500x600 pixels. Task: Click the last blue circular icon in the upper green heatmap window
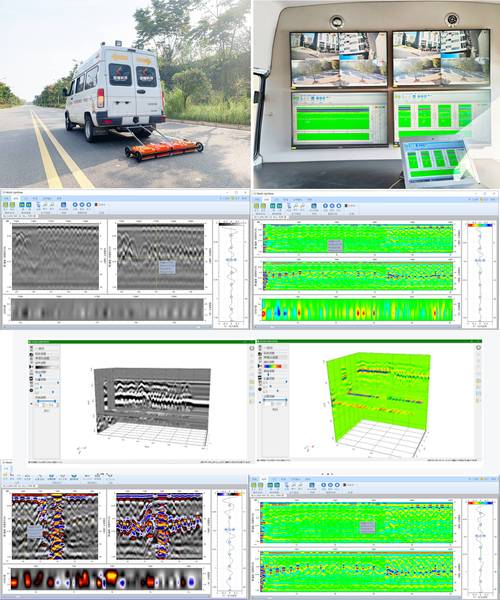(339, 205)
